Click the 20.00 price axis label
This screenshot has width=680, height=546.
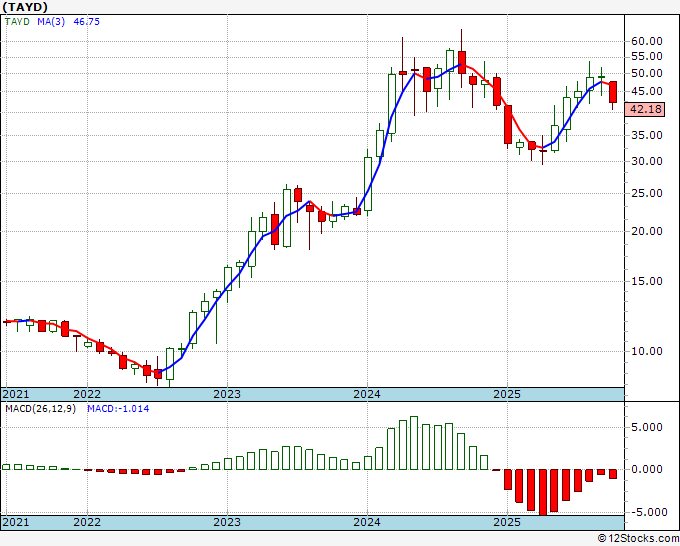647,231
